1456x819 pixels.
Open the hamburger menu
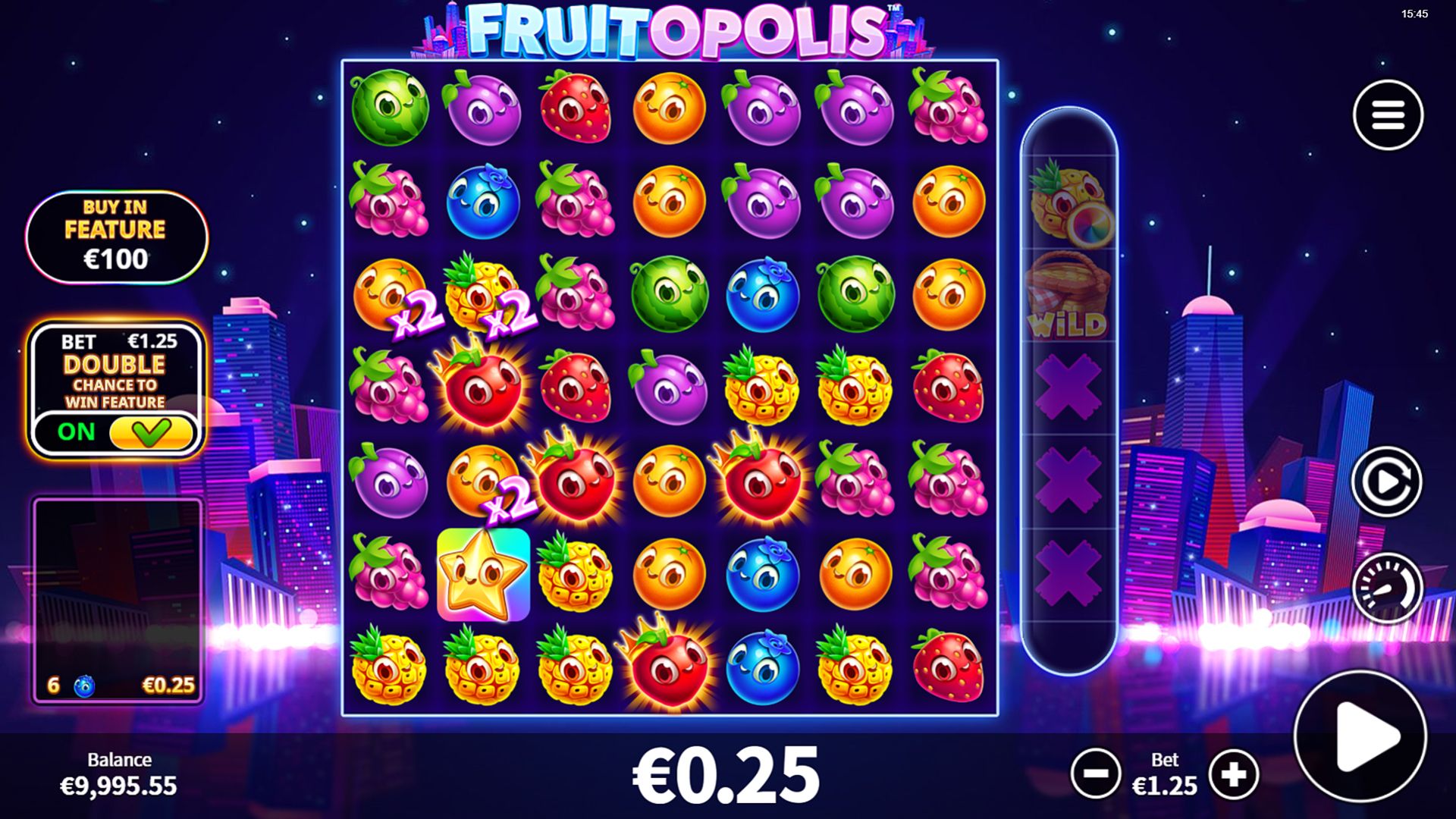coord(1388,115)
